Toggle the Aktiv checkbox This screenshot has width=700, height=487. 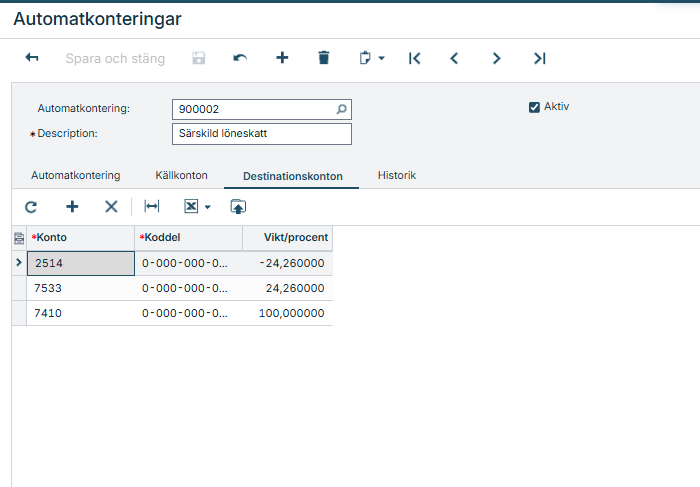(x=534, y=107)
